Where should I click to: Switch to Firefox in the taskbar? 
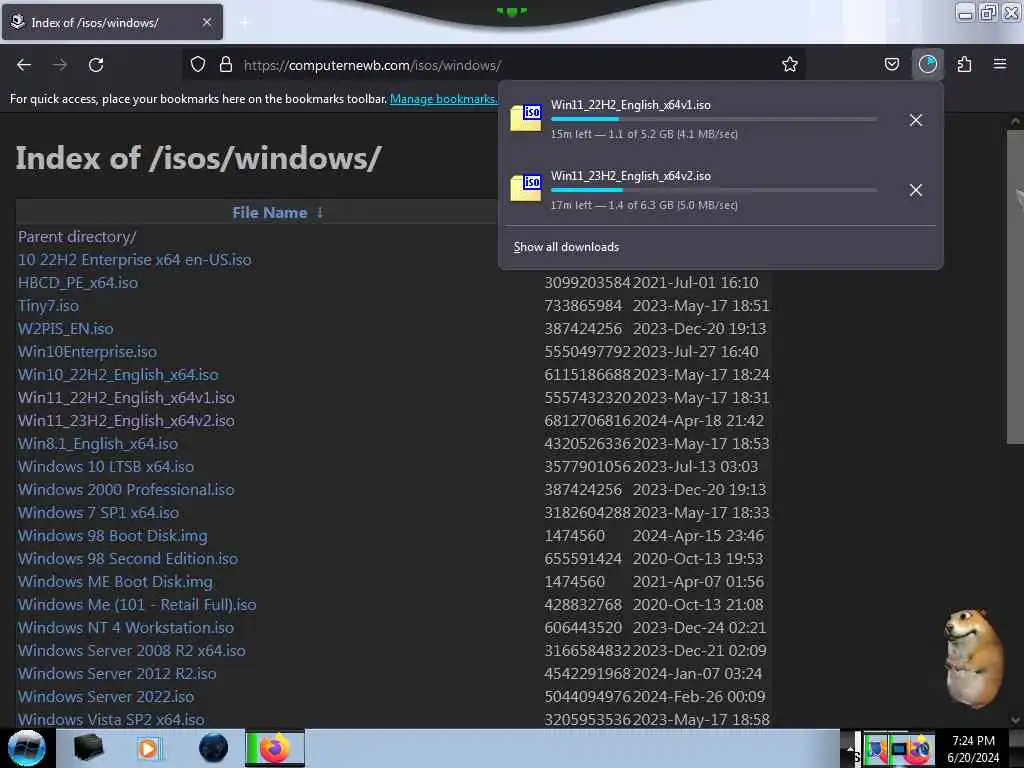click(x=275, y=748)
